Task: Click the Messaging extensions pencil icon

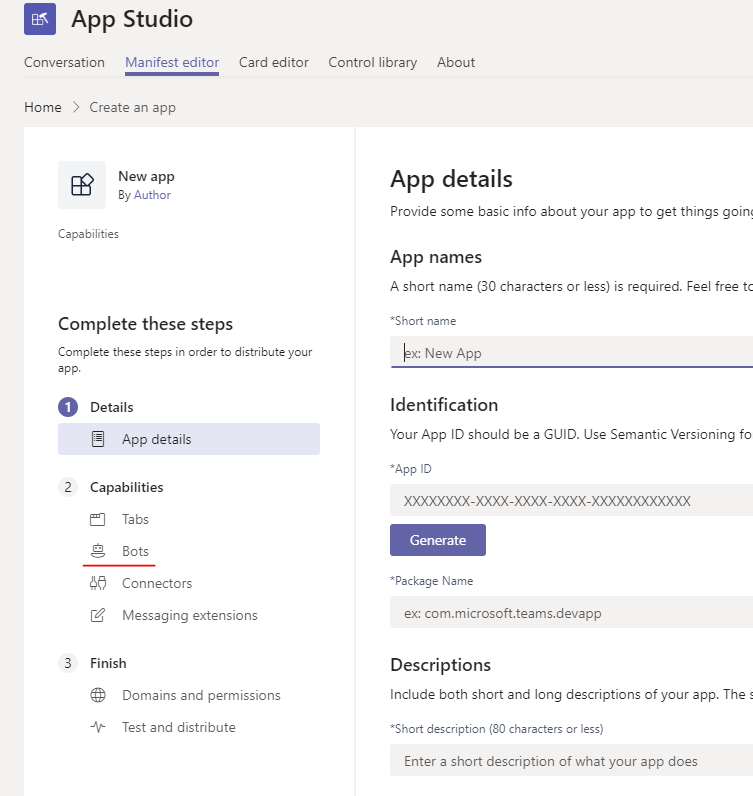Action: (98, 615)
